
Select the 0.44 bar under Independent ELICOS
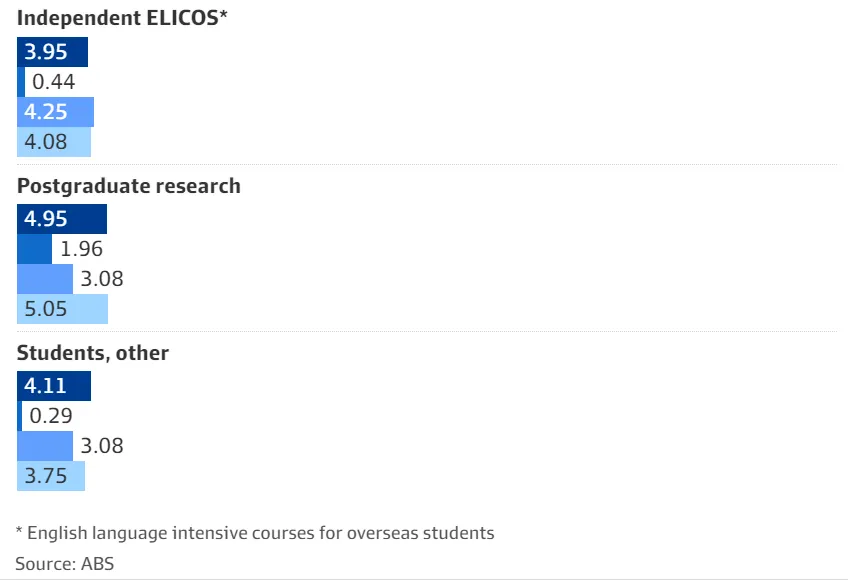[x=21, y=82]
